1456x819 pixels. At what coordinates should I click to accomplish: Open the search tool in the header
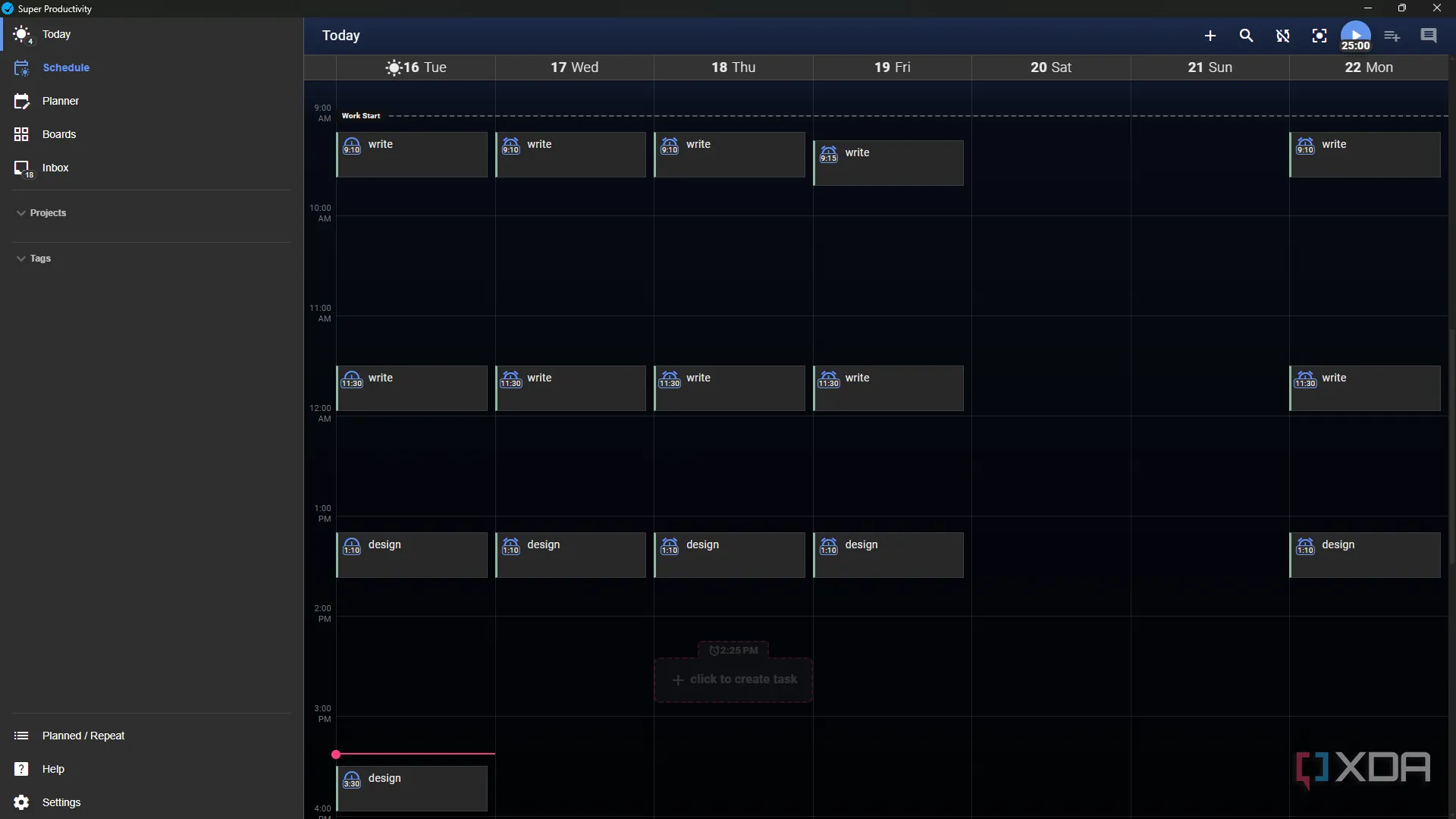(x=1246, y=36)
